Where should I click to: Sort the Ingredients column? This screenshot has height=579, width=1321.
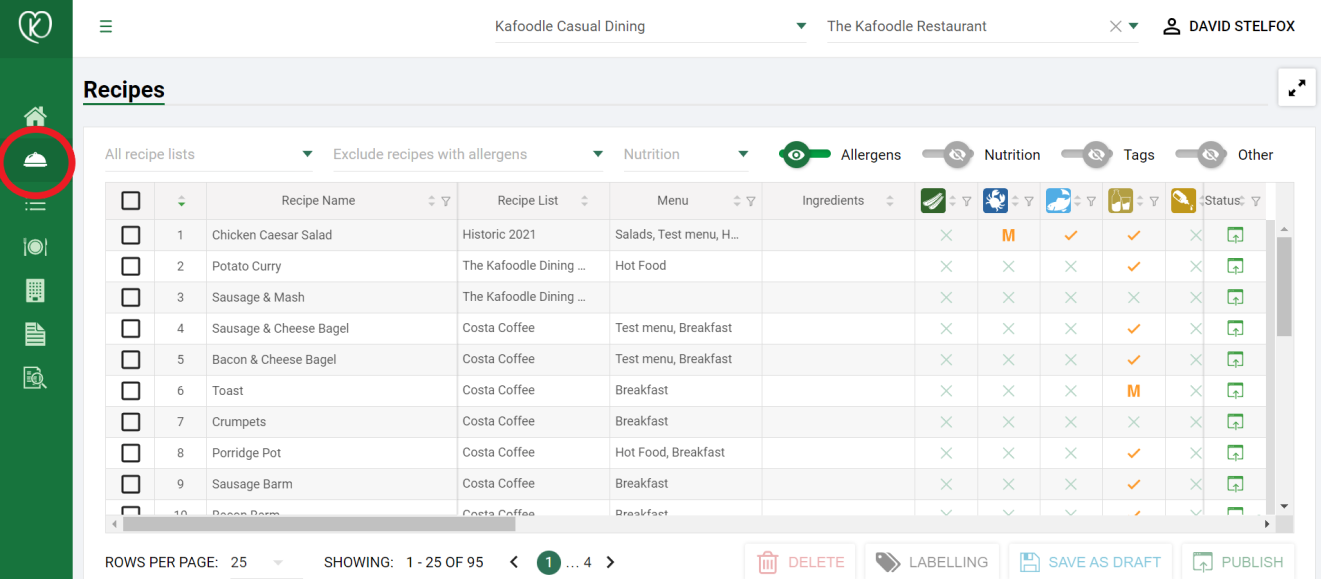coord(890,201)
